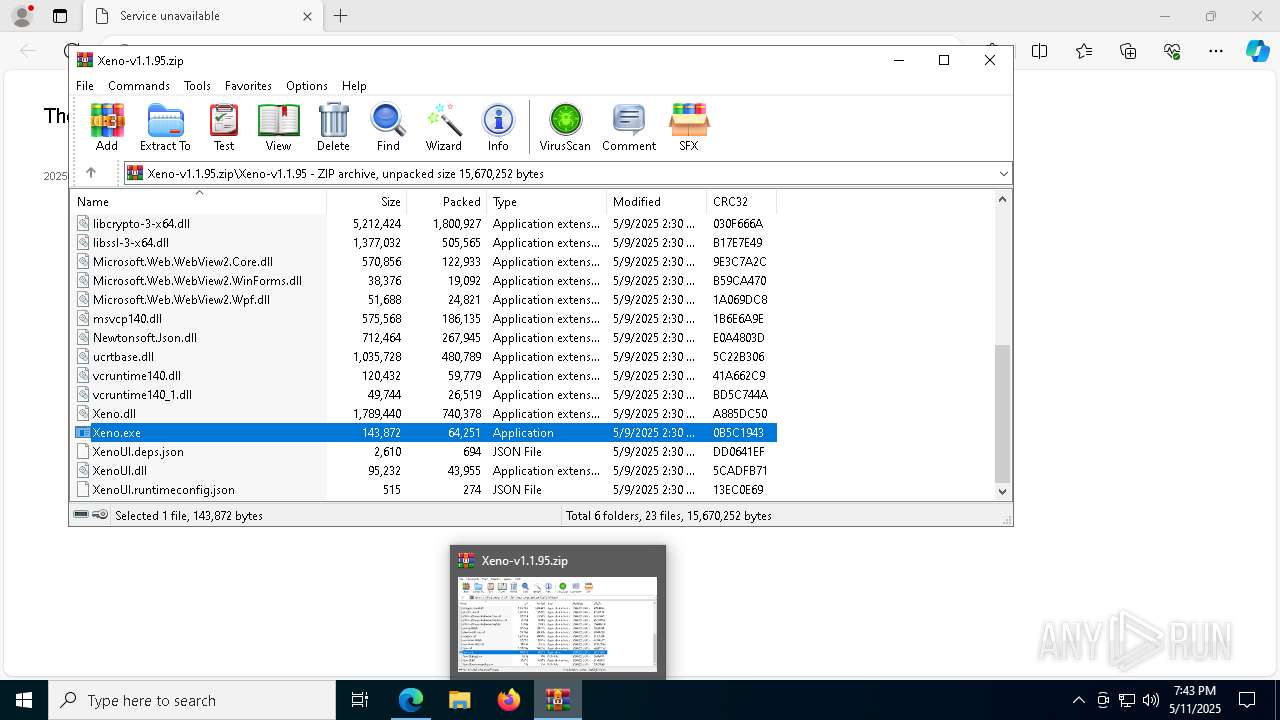This screenshot has height=720, width=1280.
Task: Expand the archive path dropdown
Action: tap(1003, 174)
